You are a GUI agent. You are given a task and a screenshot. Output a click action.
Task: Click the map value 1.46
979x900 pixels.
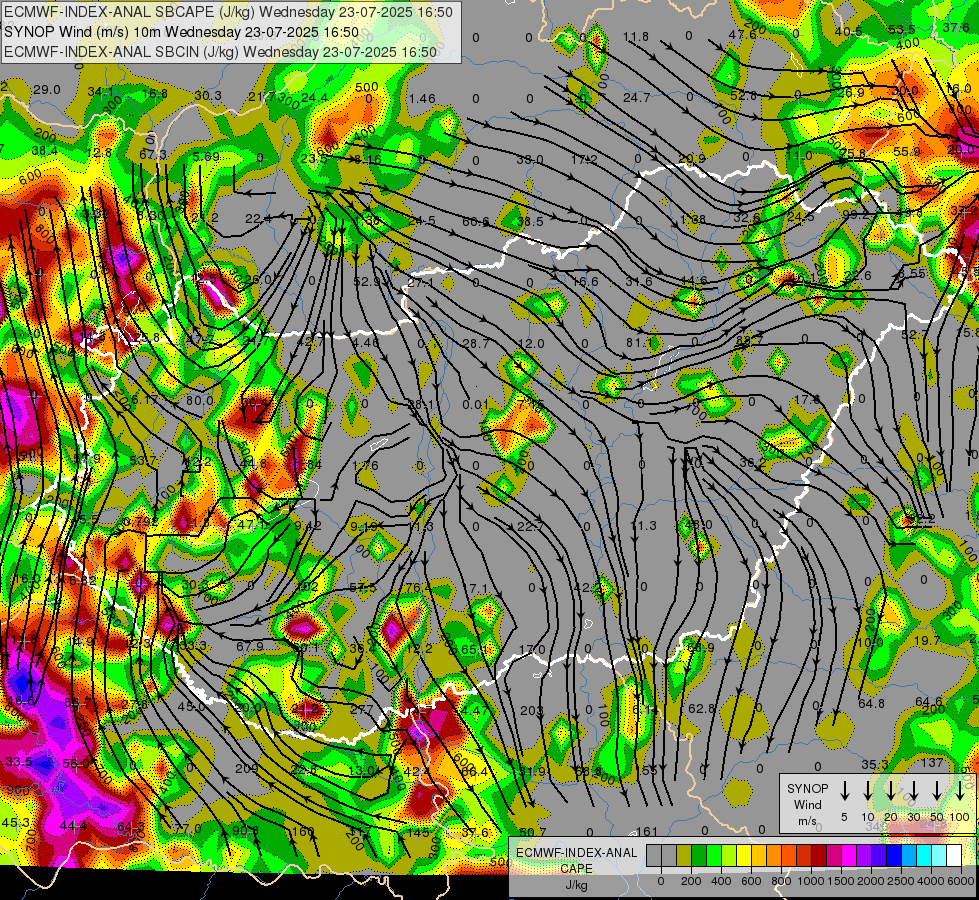[x=422, y=99]
